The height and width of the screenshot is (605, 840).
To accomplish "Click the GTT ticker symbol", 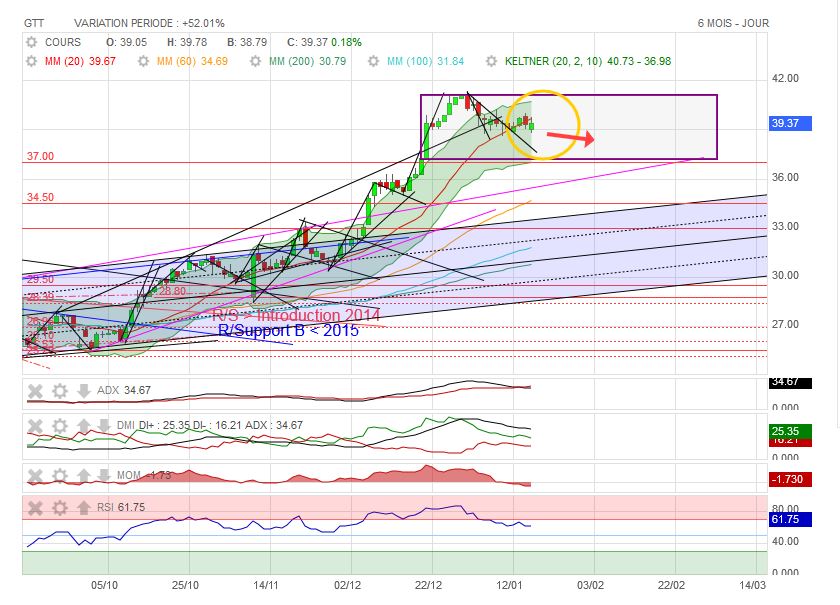I will 34,24.
